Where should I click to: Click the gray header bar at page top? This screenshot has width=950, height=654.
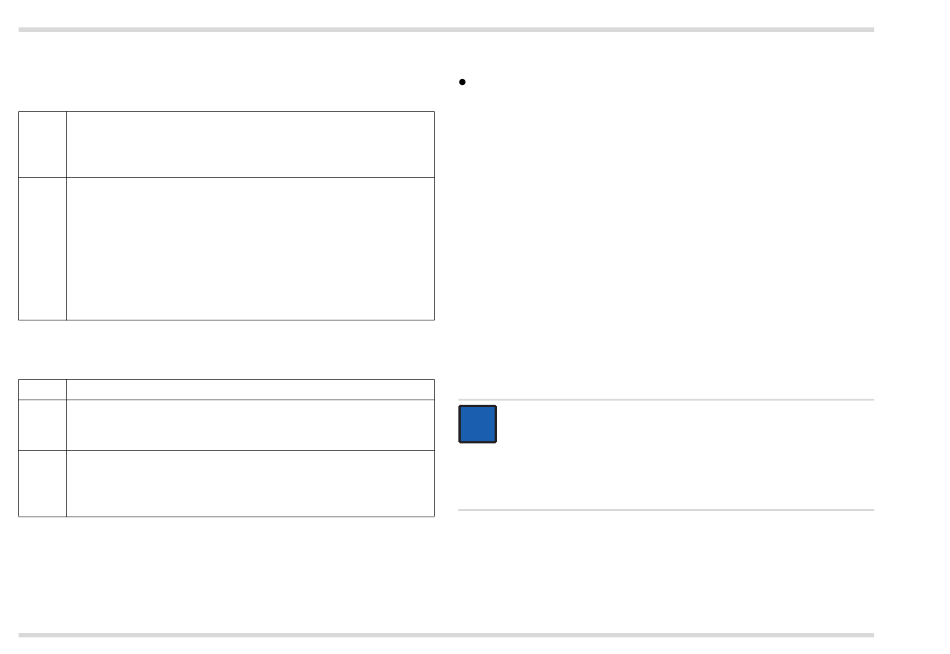(446, 29)
